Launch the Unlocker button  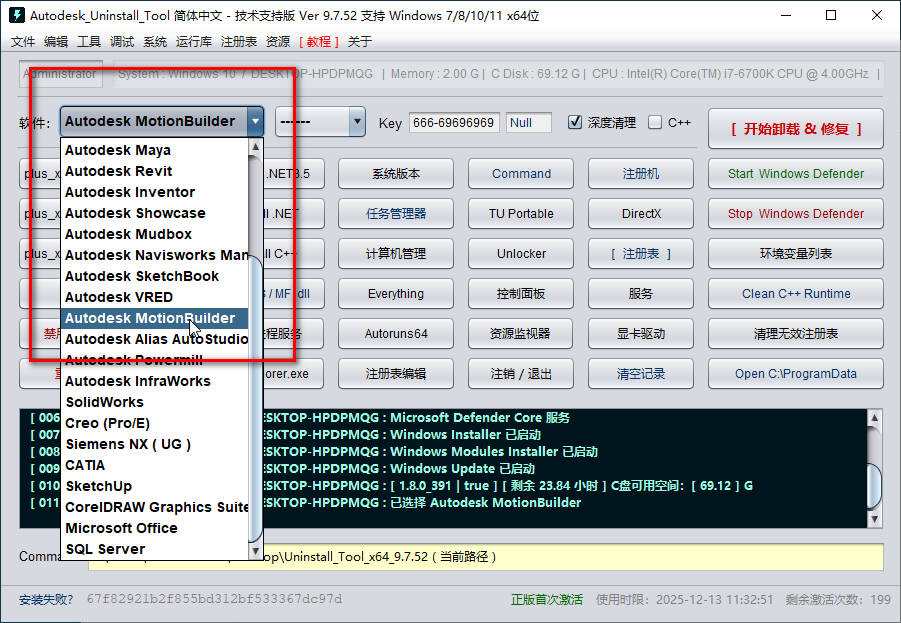pos(521,253)
